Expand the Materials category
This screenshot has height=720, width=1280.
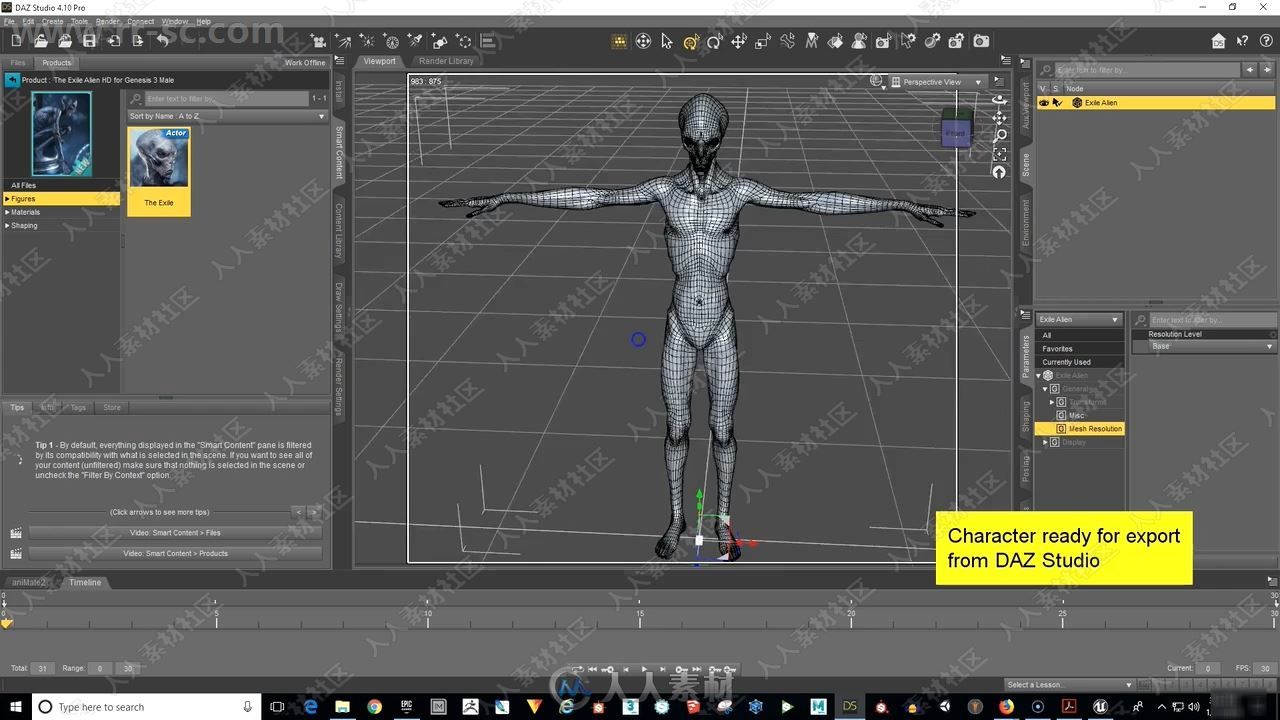click(8, 212)
